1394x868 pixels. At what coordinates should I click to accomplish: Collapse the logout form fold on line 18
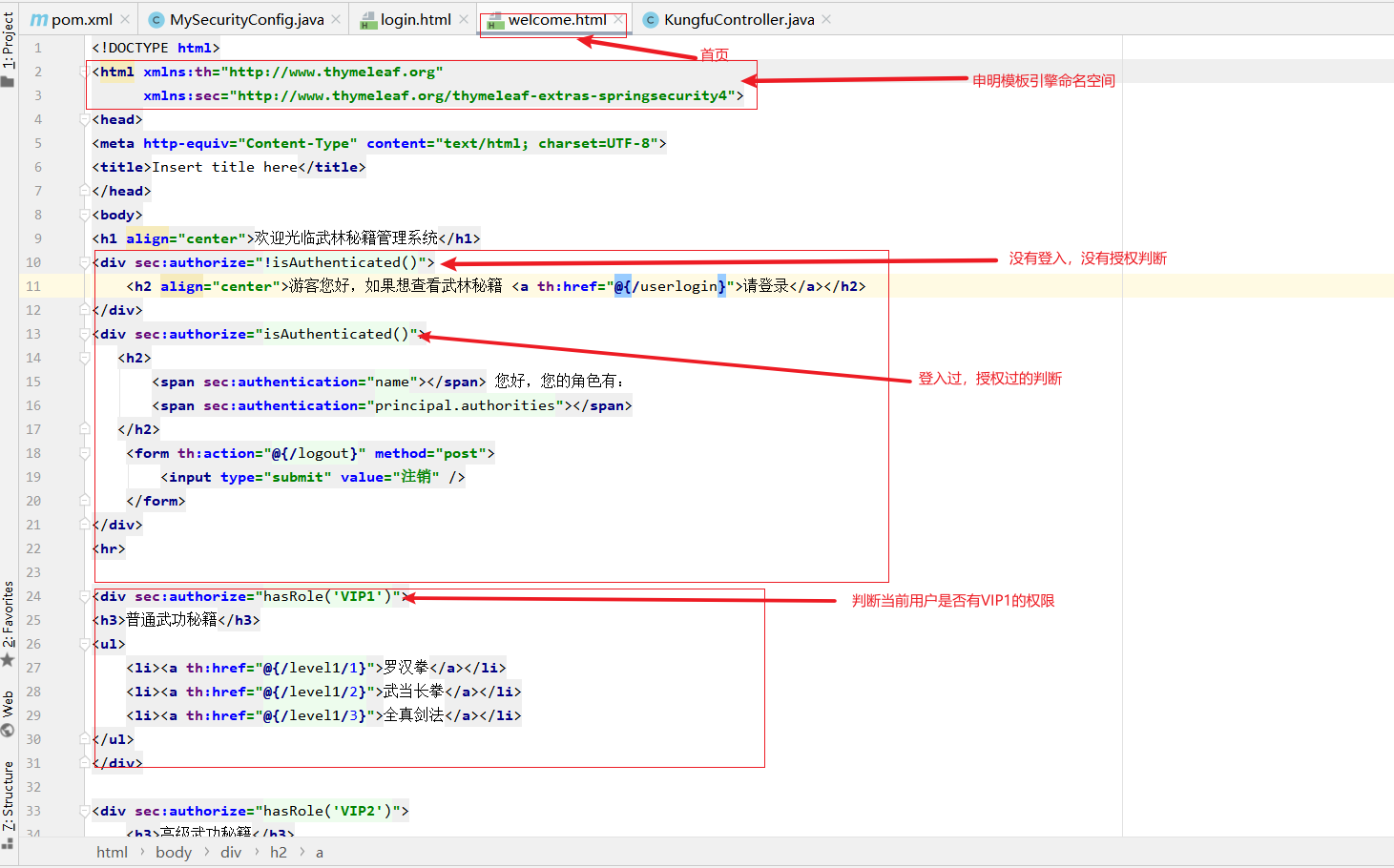[84, 453]
